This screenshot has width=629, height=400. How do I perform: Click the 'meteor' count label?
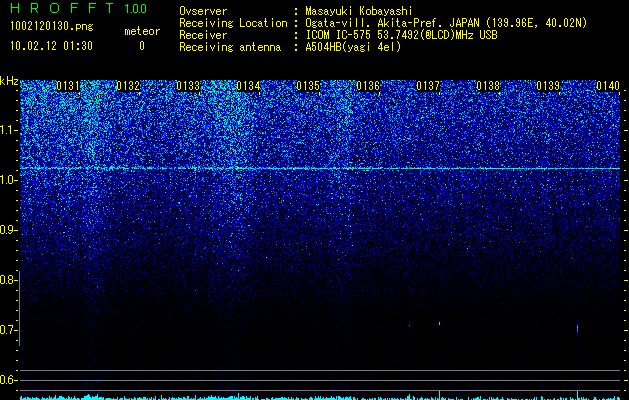[x=142, y=31]
